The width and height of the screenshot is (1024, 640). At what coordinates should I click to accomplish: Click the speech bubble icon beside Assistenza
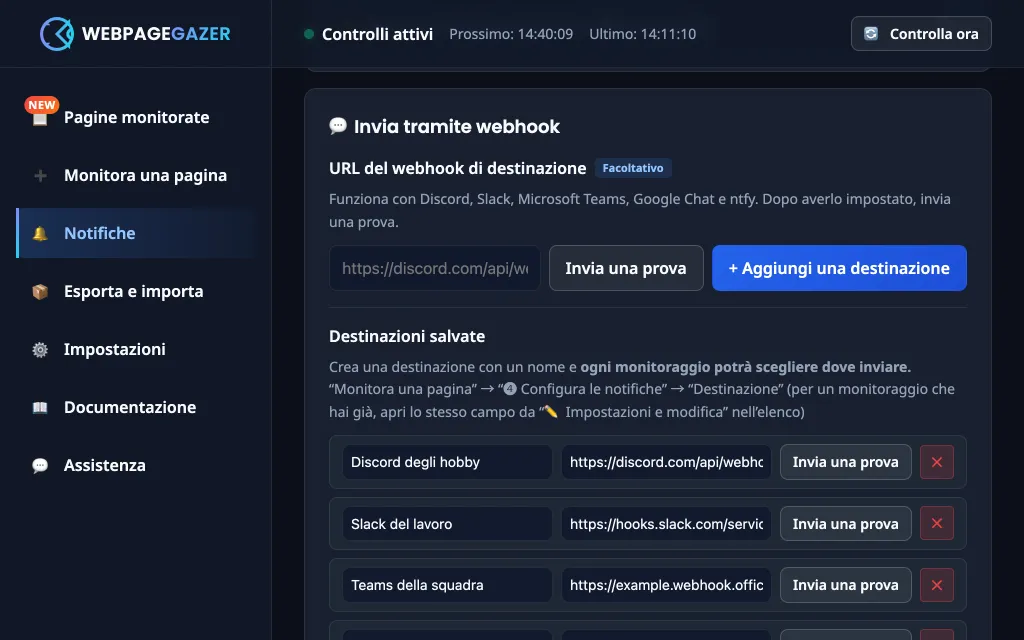[x=40, y=466]
